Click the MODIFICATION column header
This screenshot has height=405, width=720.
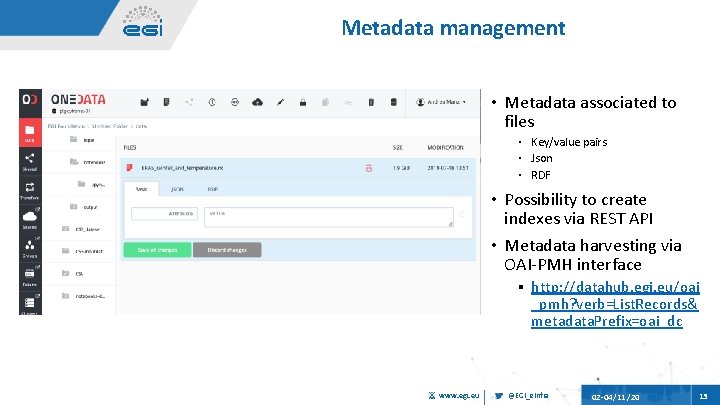(445, 147)
